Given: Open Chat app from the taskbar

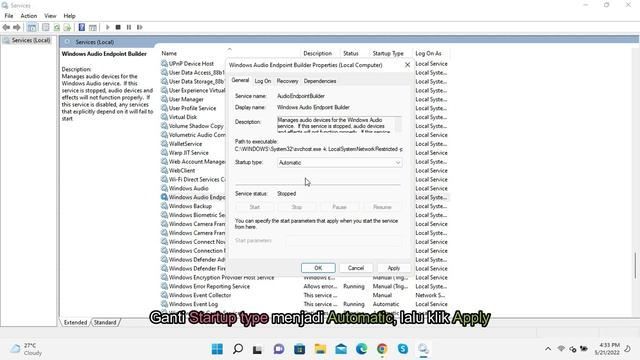Looking at the screenshot, I should 279,349.
